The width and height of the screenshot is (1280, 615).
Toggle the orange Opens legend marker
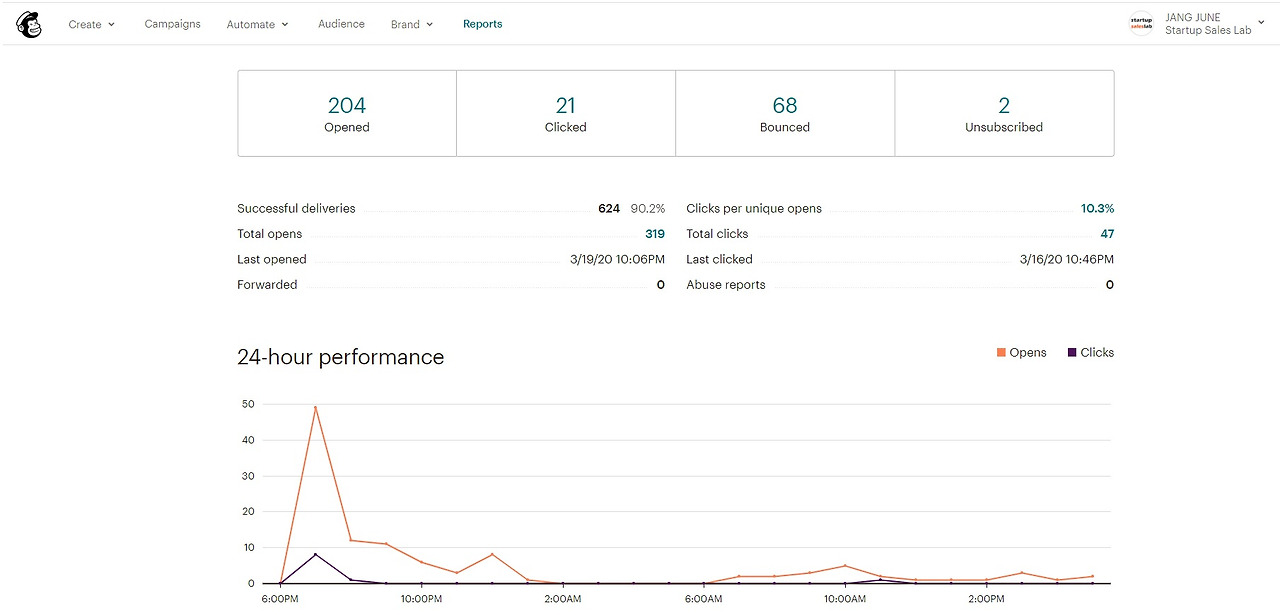click(x=1001, y=353)
